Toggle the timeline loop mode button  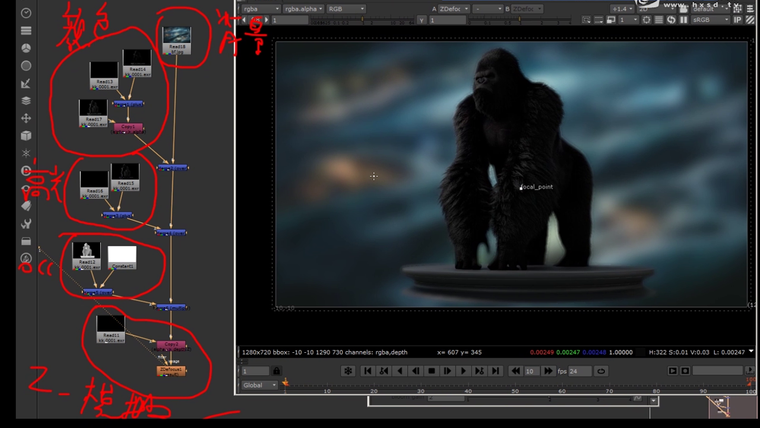[602, 371]
